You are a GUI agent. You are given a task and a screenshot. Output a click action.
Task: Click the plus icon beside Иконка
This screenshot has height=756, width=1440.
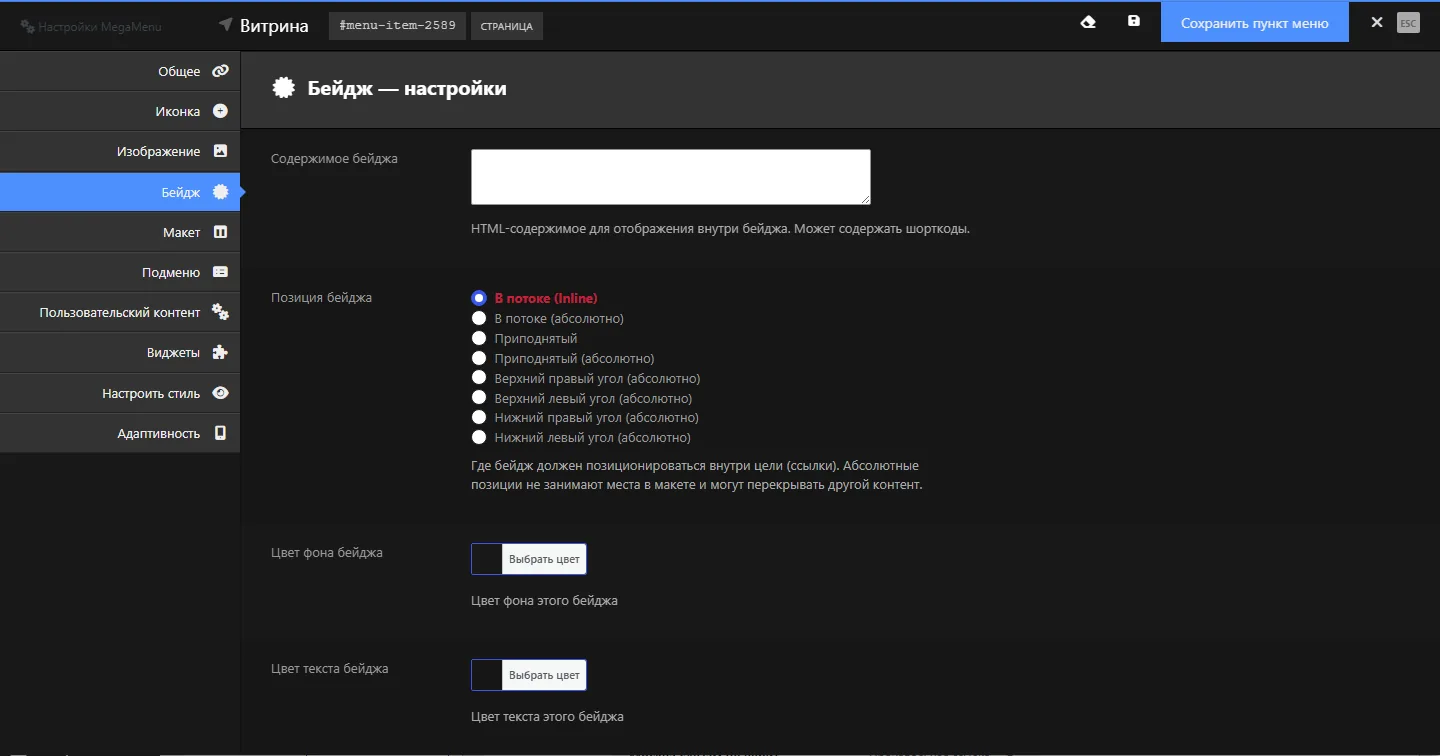coord(221,111)
